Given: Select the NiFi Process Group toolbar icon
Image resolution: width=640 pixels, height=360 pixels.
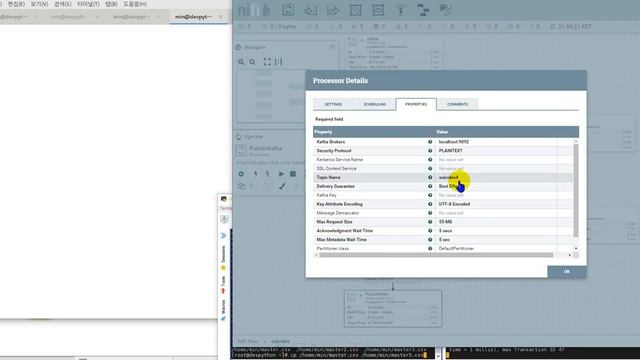Looking at the screenshot, I should point(356,10).
